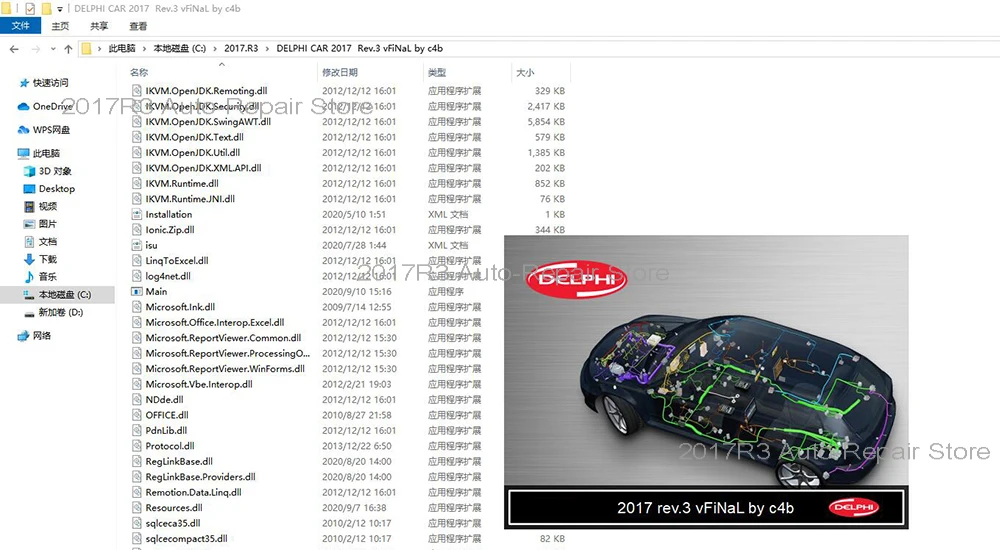The height and width of the screenshot is (550, 1000).
Task: Sort by the 修改日期 column header
Action: pos(340,73)
